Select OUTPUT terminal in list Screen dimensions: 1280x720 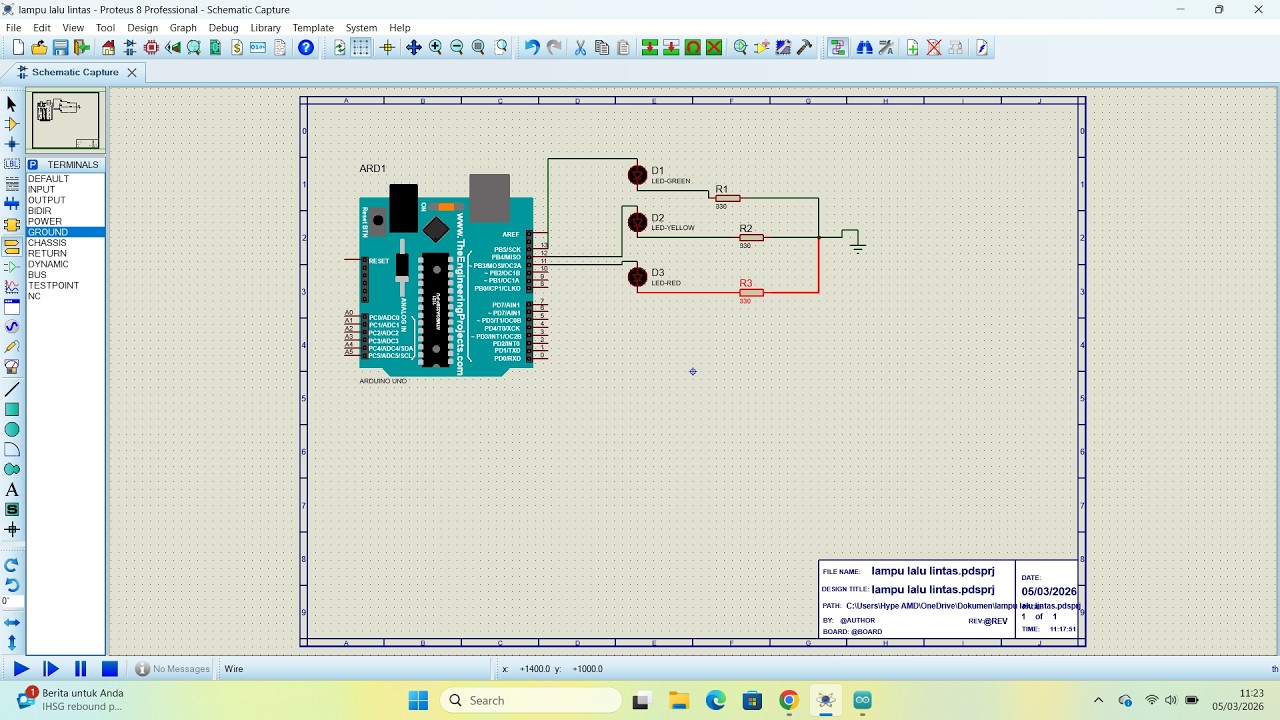65,200
